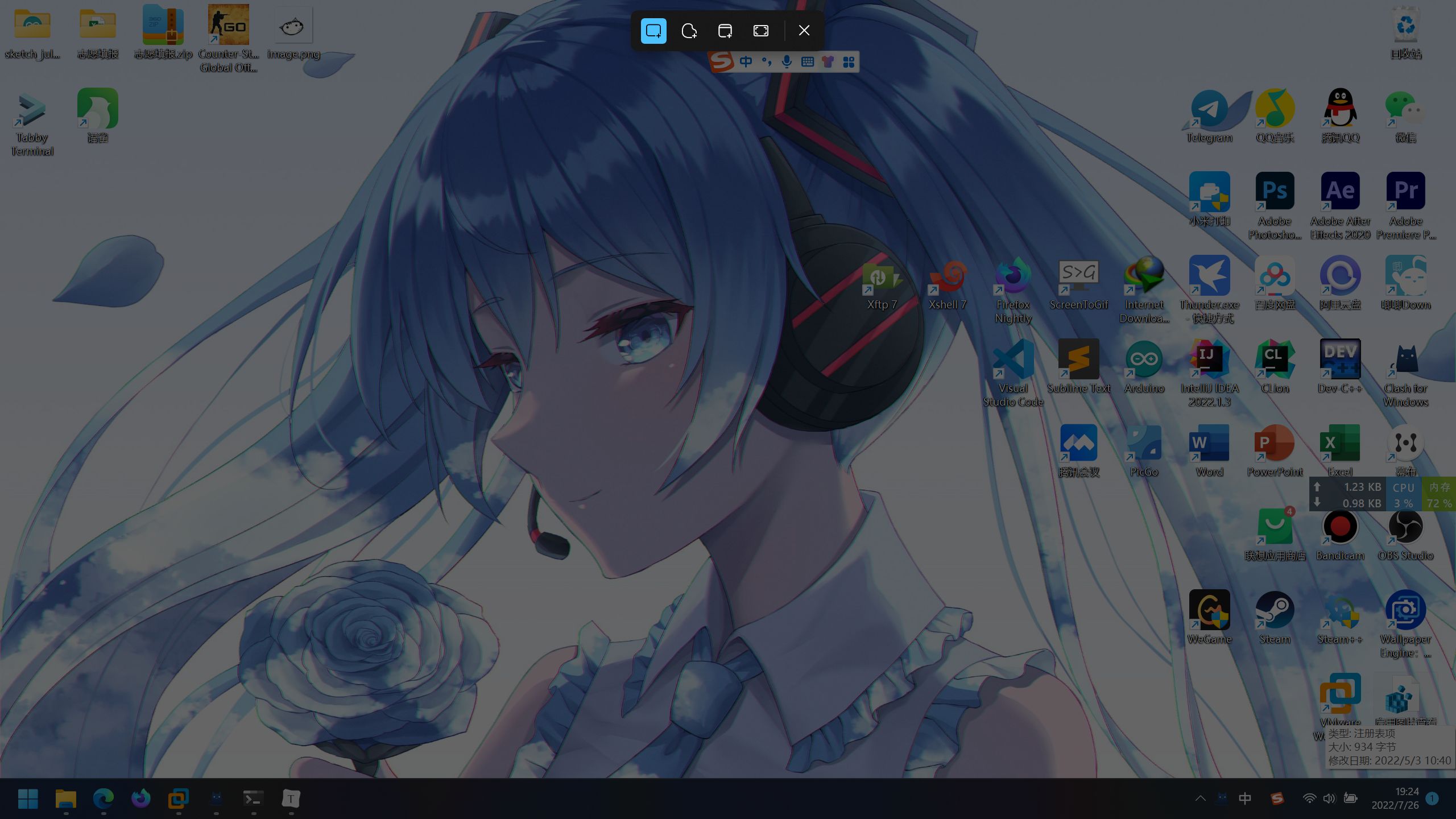Open Sogou toolbox grid menu
The width and height of the screenshot is (1456, 819).
click(849, 62)
